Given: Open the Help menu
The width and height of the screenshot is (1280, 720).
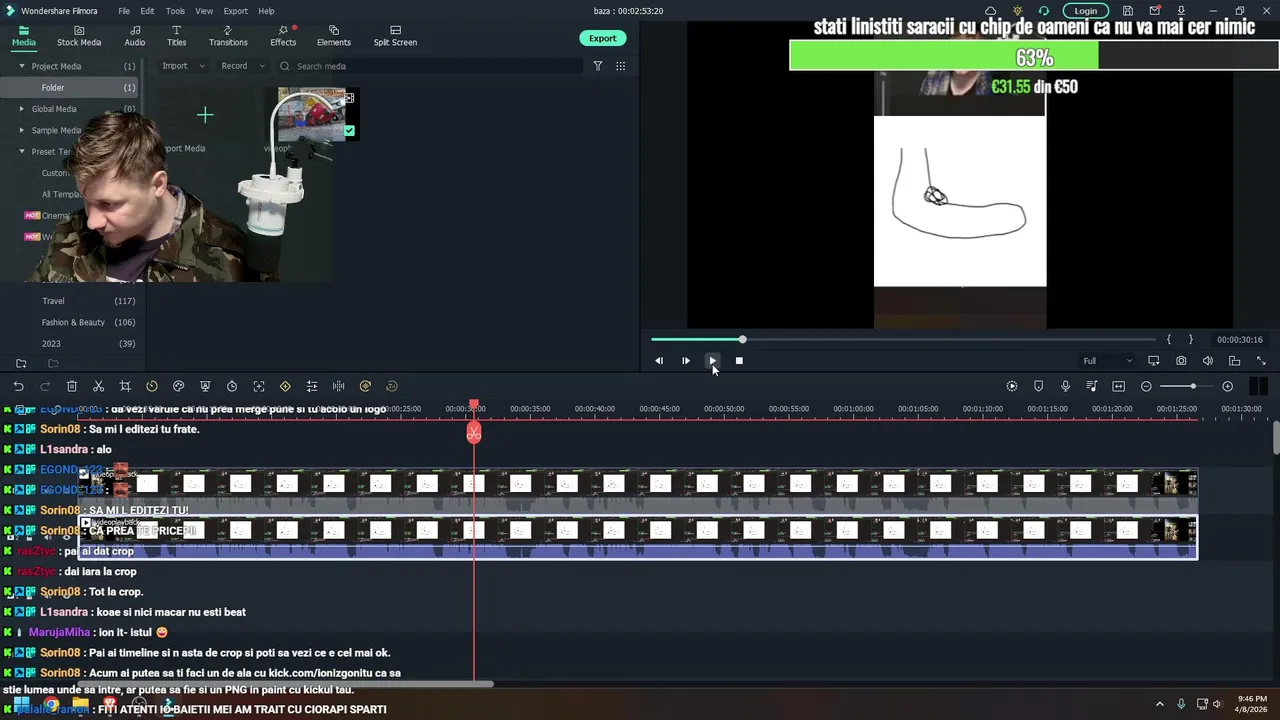Looking at the screenshot, I should [266, 11].
